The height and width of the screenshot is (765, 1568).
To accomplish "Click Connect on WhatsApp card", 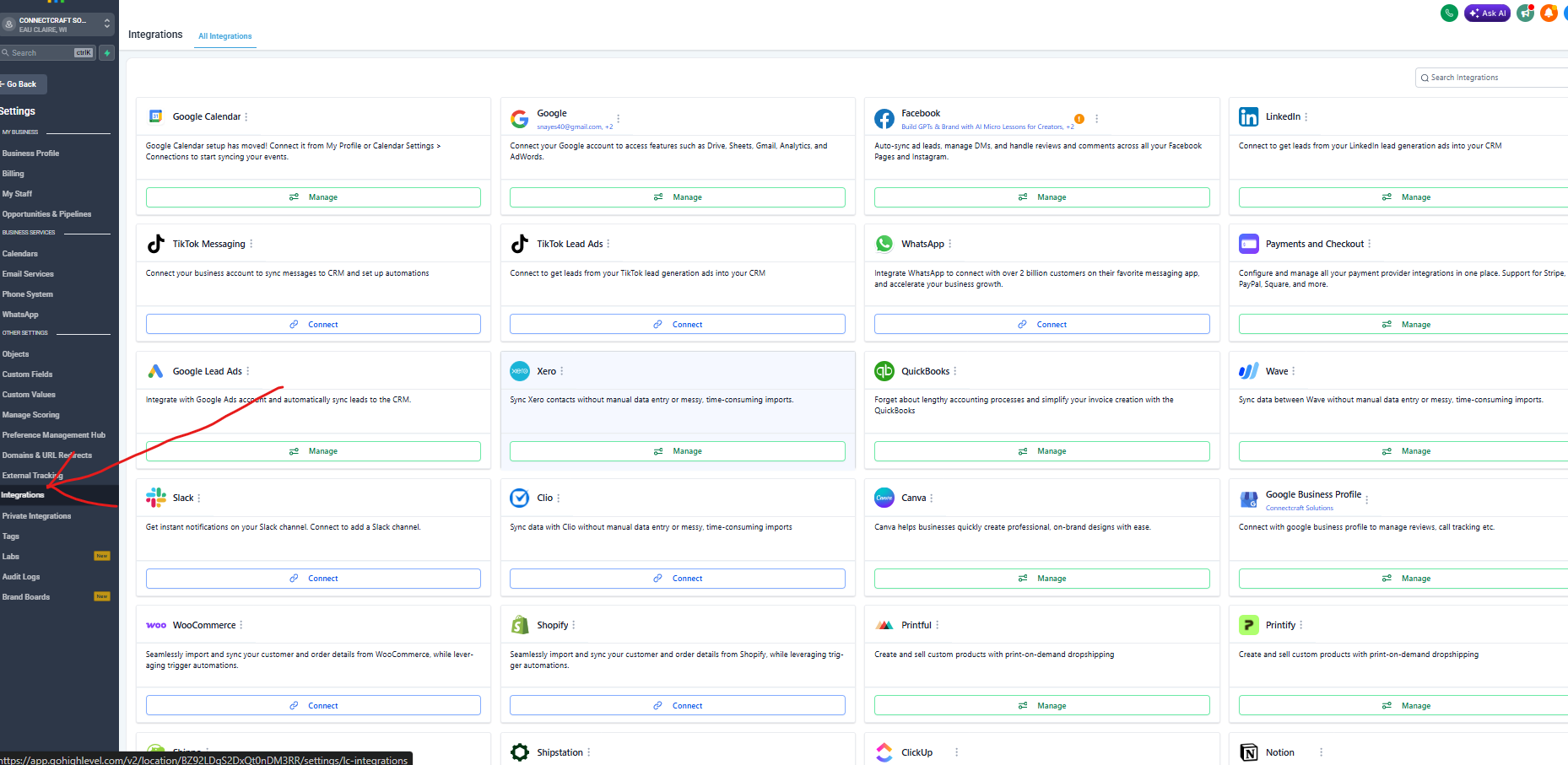I will pyautogui.click(x=1042, y=325).
